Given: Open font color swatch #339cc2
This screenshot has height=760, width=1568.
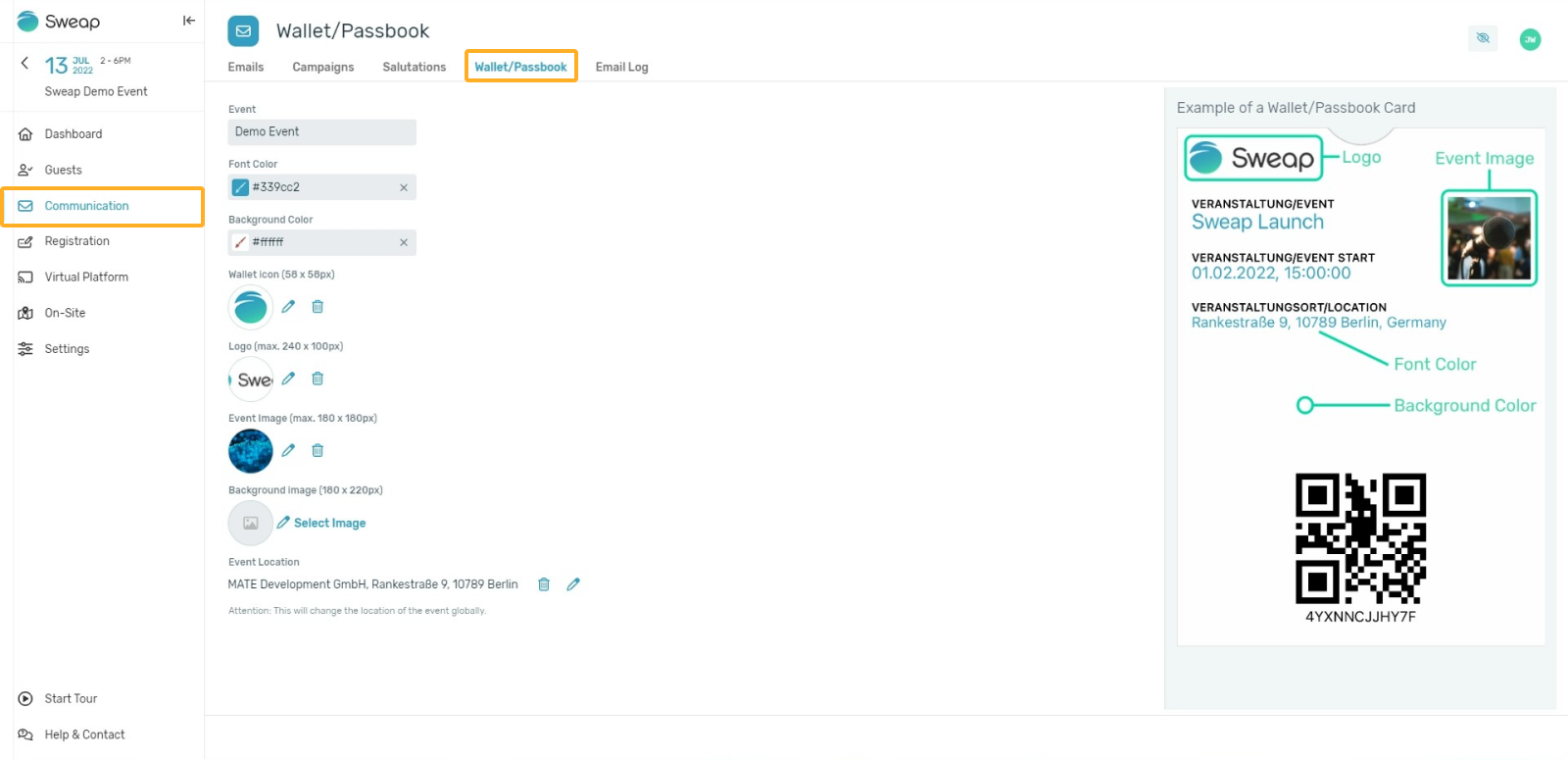Looking at the screenshot, I should click(x=240, y=187).
